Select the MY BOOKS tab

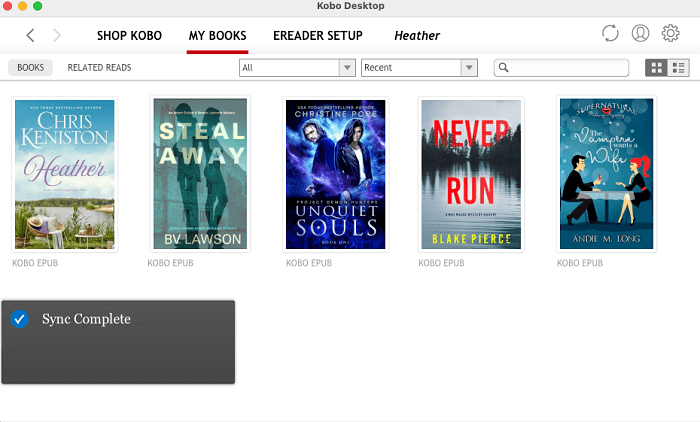(217, 36)
